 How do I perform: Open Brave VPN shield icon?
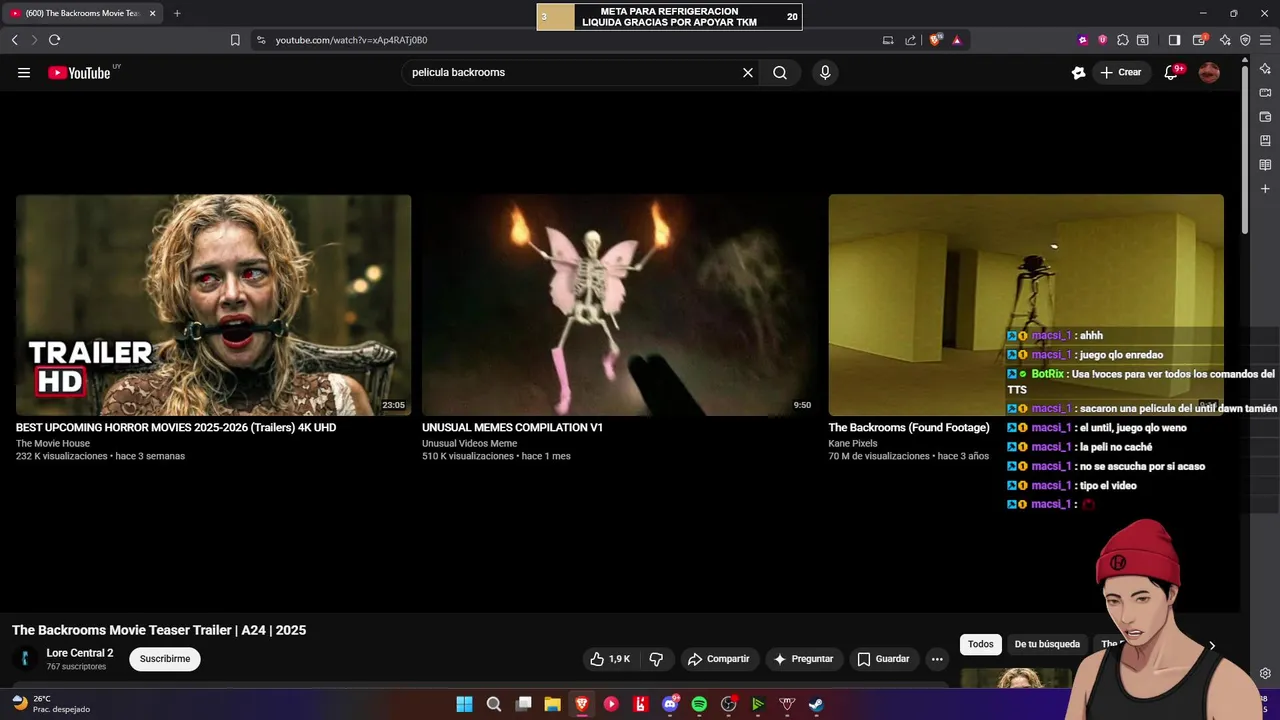[1245, 40]
